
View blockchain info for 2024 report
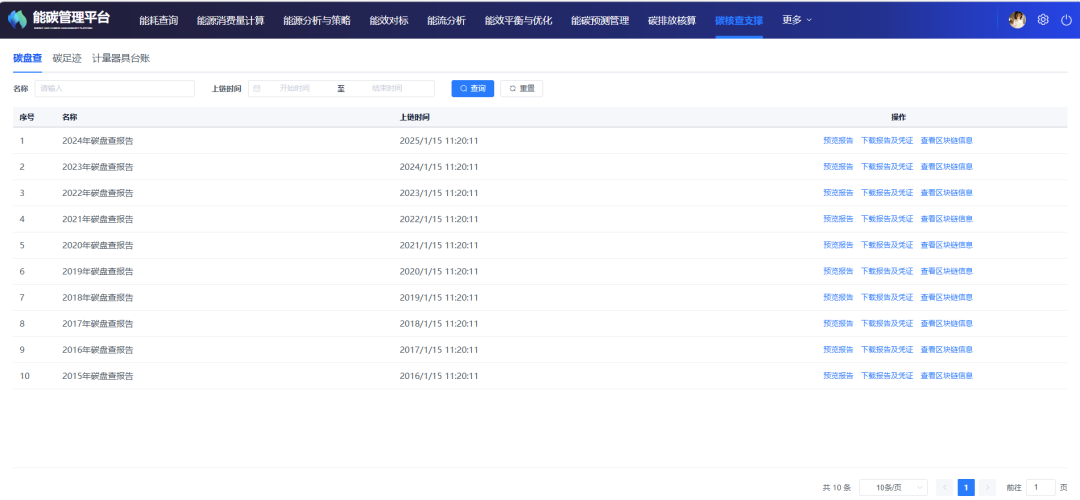click(947, 140)
